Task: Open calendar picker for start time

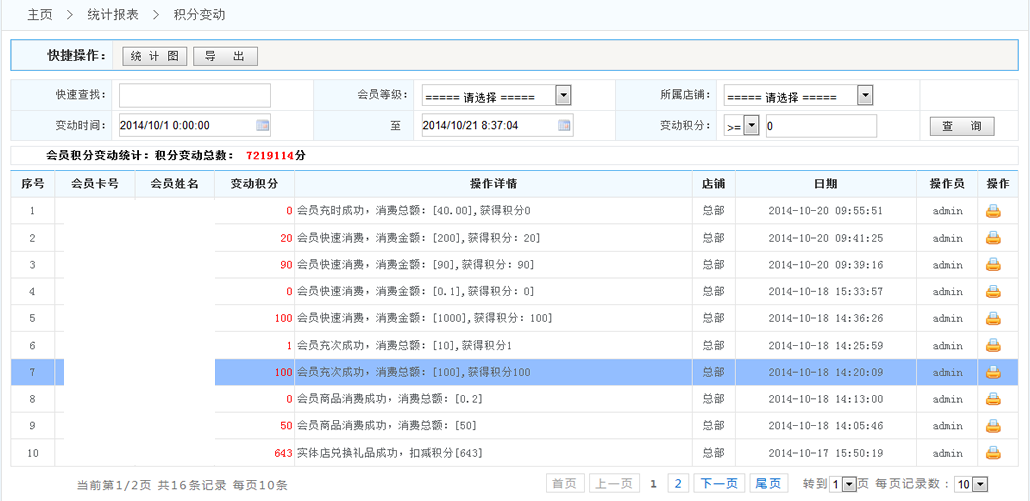Action: pos(262,126)
